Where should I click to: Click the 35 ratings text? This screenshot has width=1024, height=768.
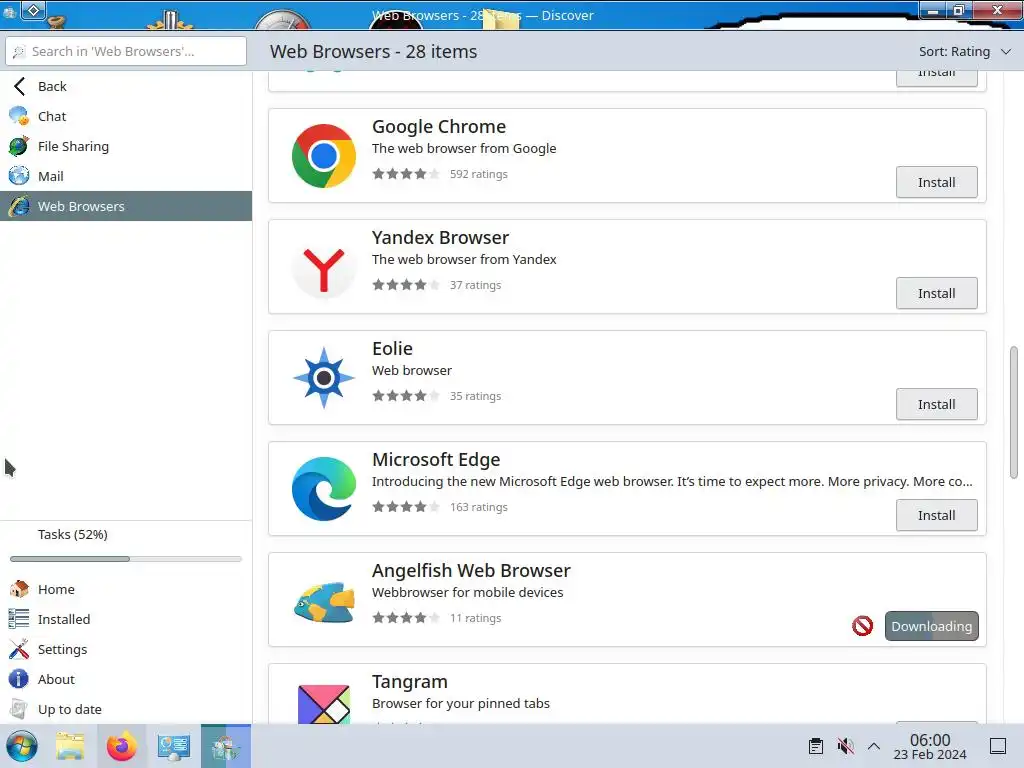[475, 396]
